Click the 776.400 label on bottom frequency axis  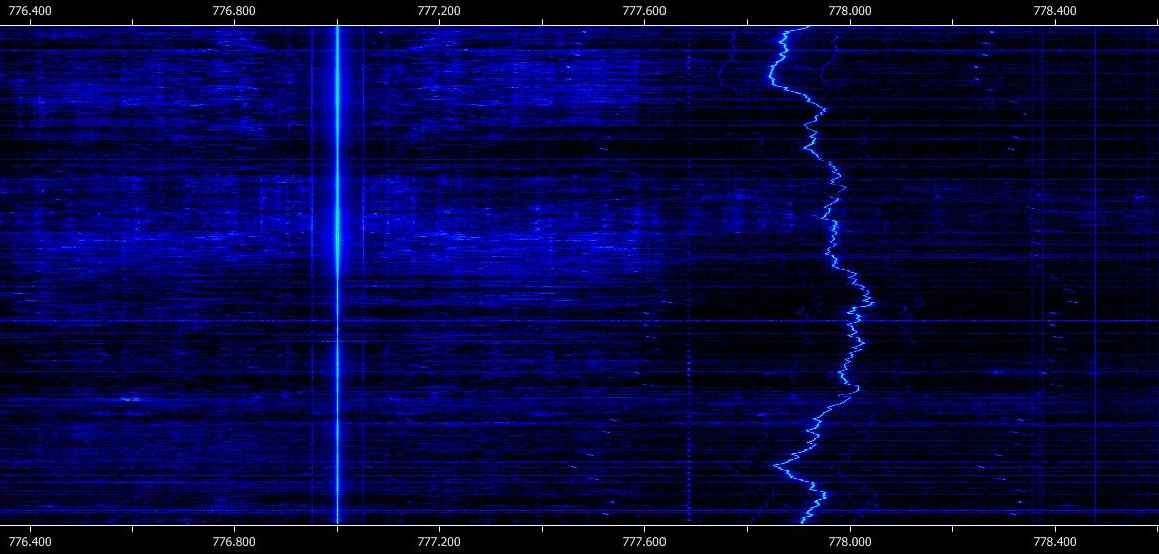pos(30,542)
